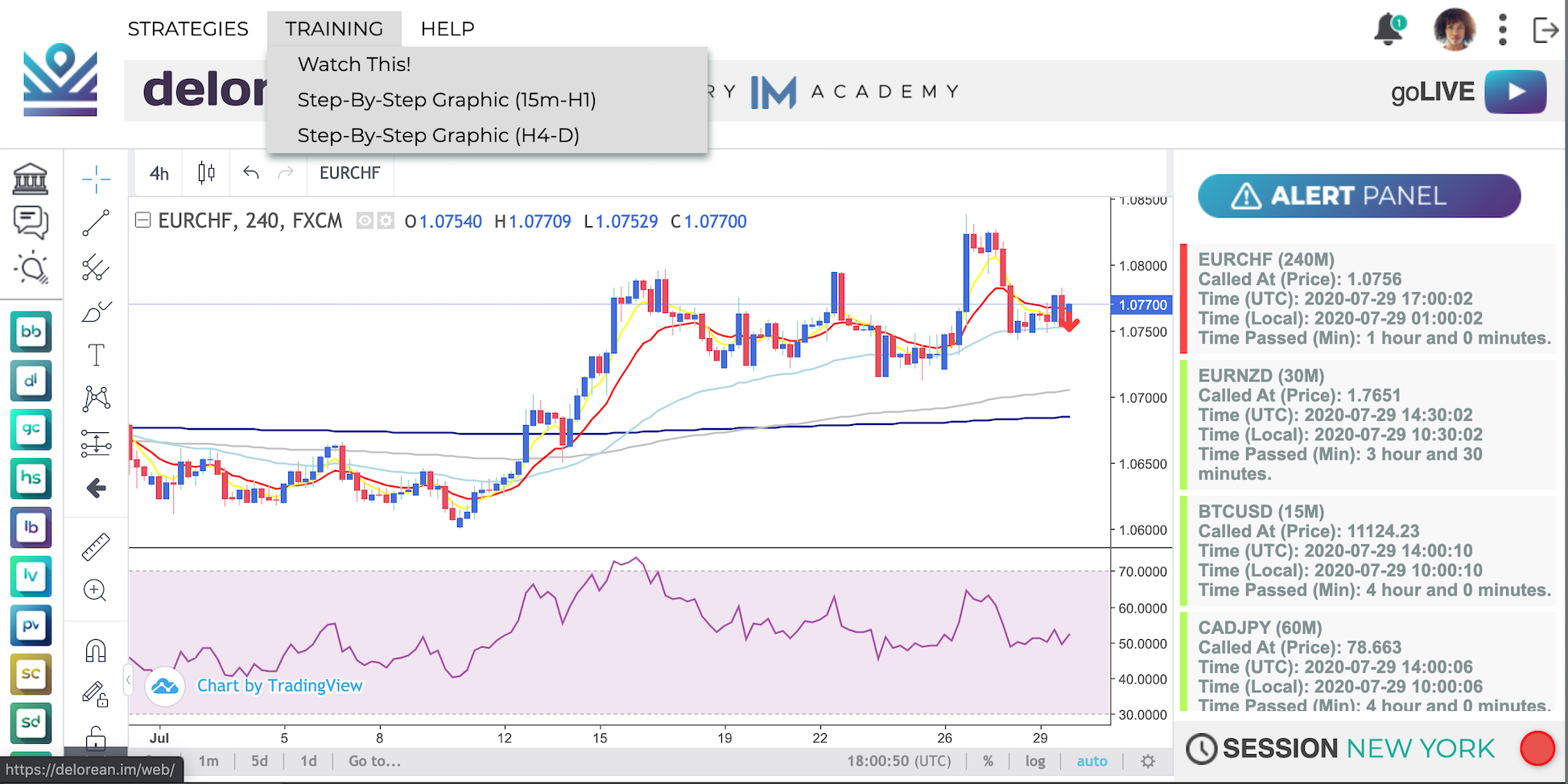Open the three-dot options menu
This screenshot has width=1568, height=784.
click(1502, 30)
